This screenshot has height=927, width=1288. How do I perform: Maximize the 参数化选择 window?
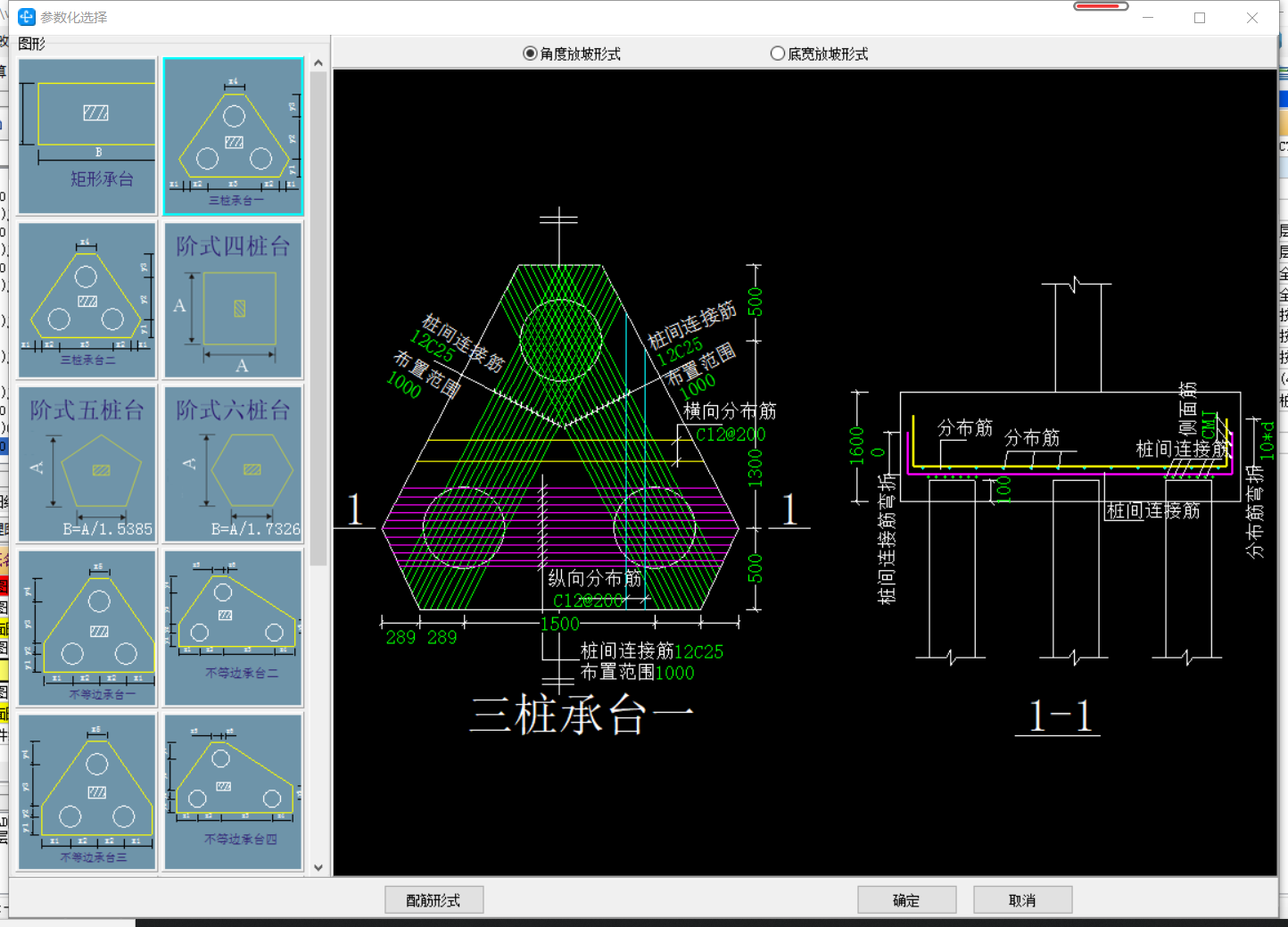coord(1200,18)
